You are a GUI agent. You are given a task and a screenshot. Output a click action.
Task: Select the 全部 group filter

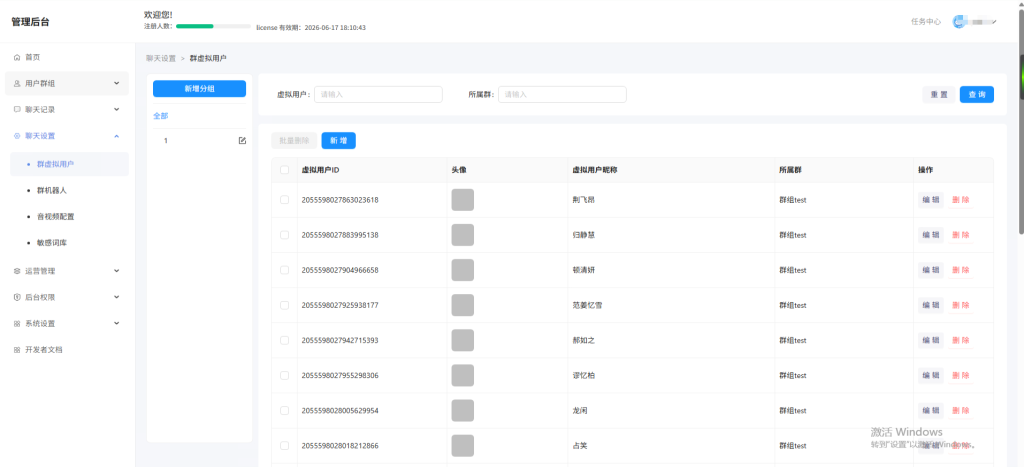click(x=161, y=116)
